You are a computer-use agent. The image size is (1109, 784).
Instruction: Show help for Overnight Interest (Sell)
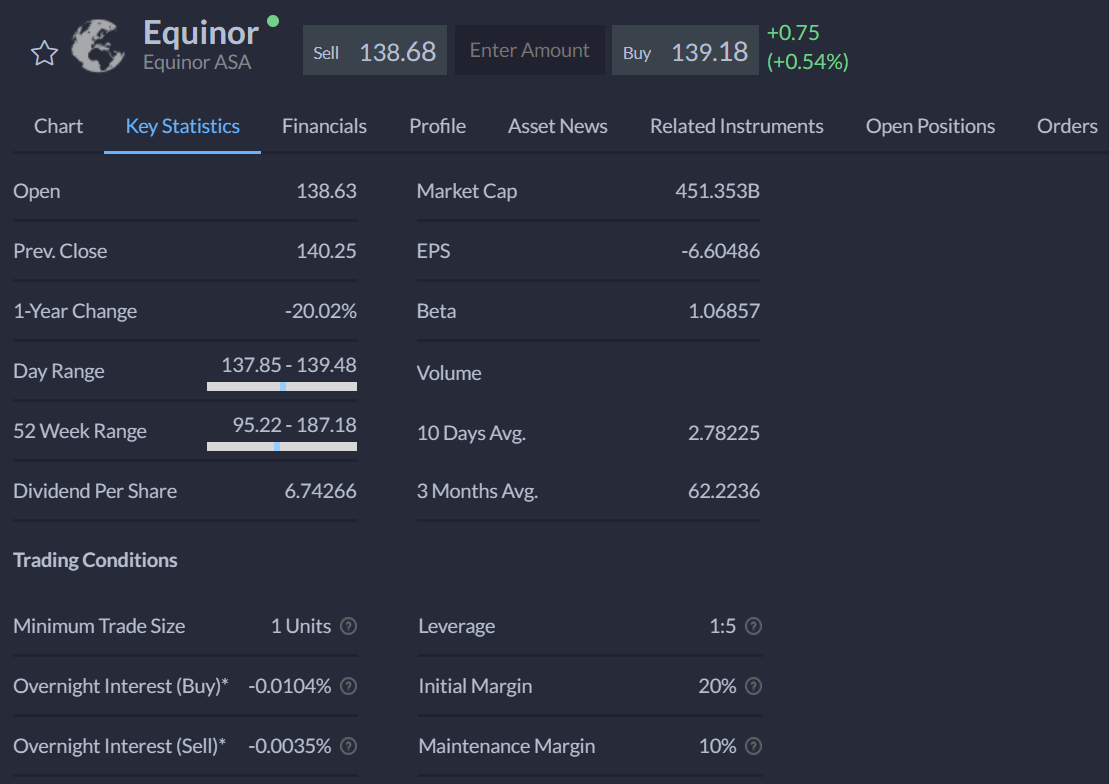click(x=348, y=746)
